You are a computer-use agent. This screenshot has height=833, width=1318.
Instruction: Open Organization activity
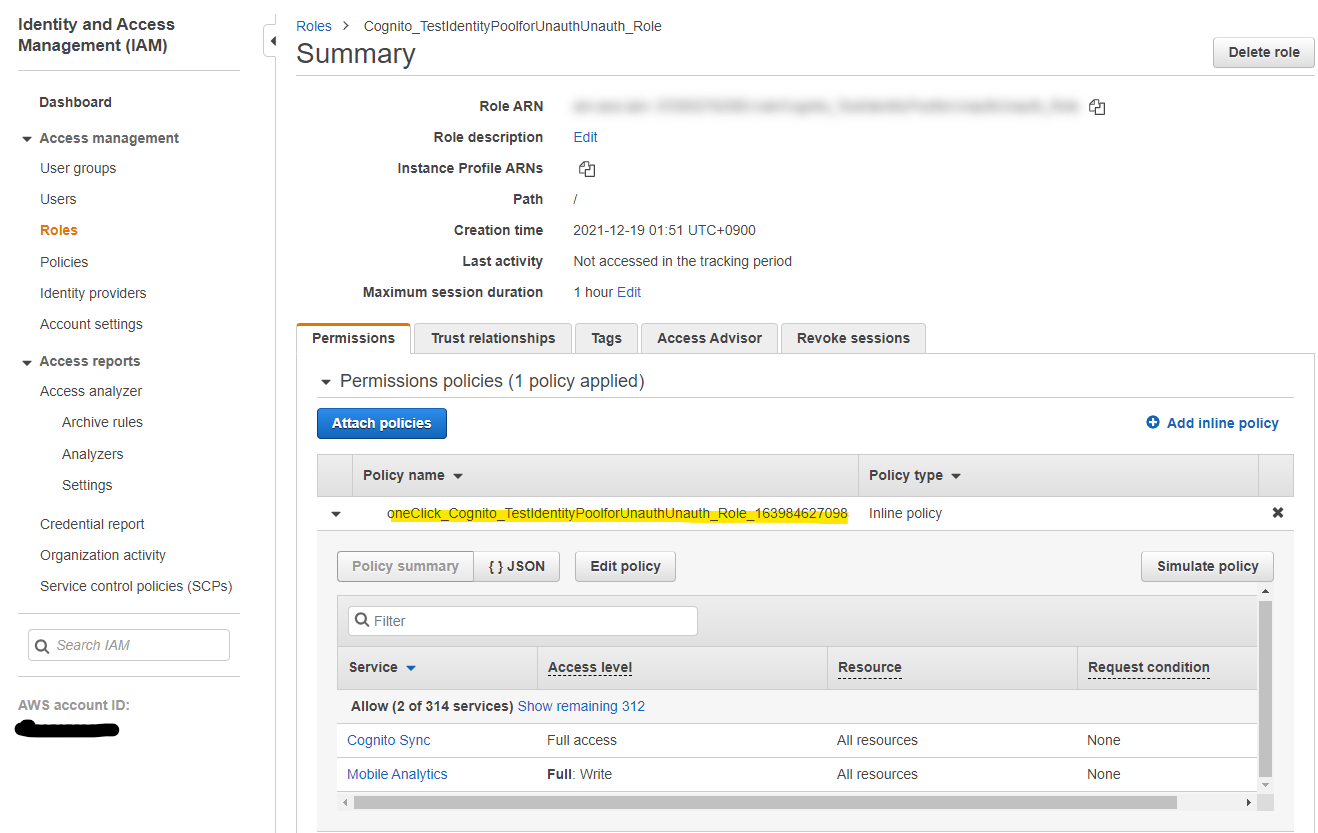[103, 555]
